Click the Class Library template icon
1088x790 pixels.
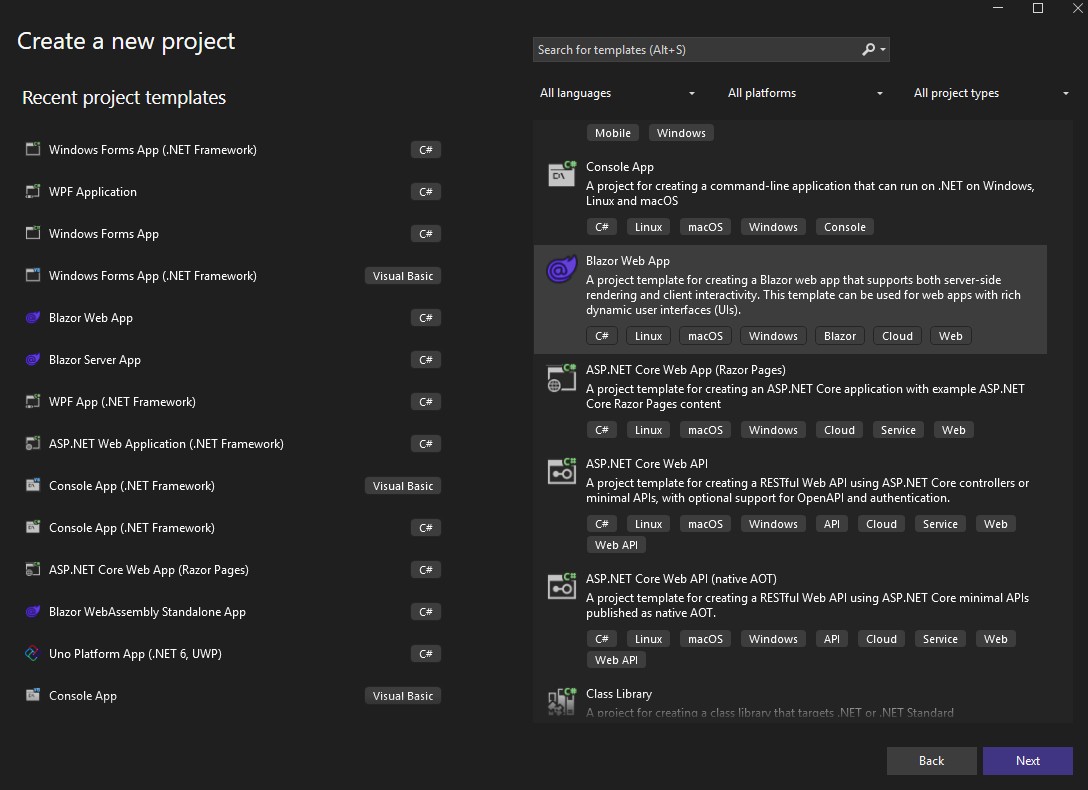point(561,701)
